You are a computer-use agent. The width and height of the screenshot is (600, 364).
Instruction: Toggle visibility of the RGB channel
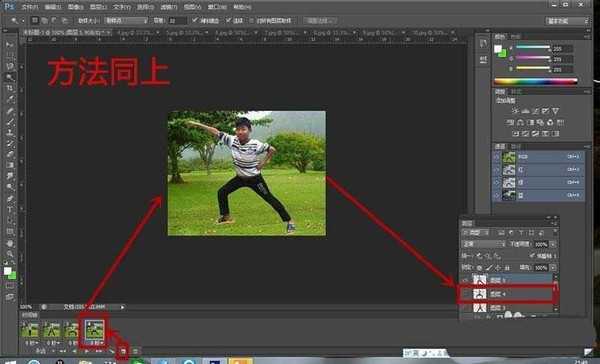pos(497,157)
